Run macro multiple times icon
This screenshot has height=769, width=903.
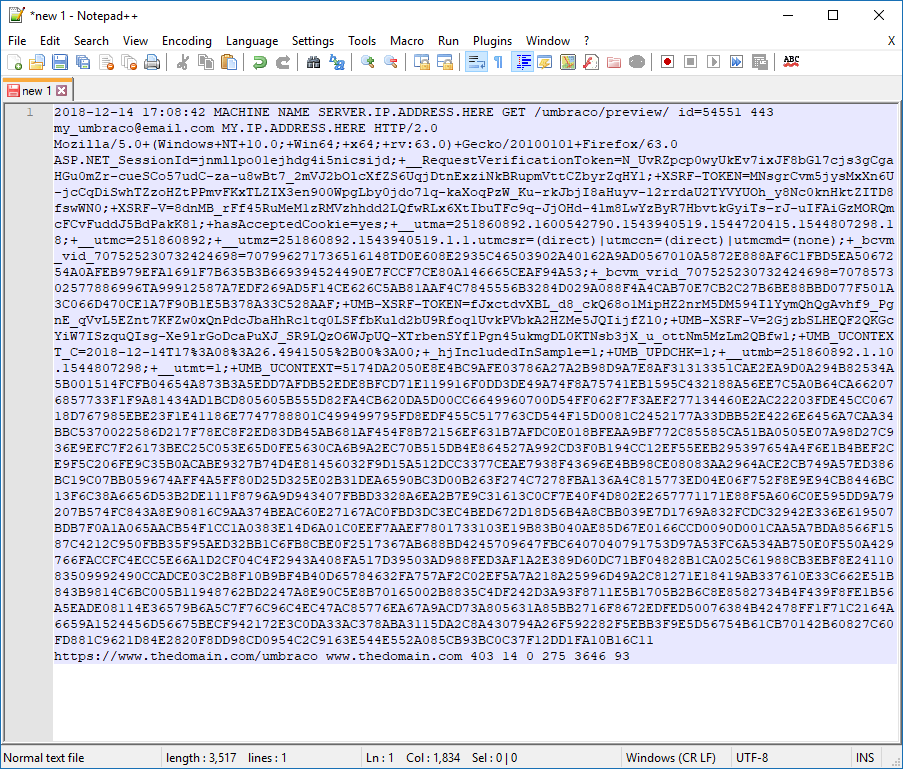pyautogui.click(x=737, y=62)
